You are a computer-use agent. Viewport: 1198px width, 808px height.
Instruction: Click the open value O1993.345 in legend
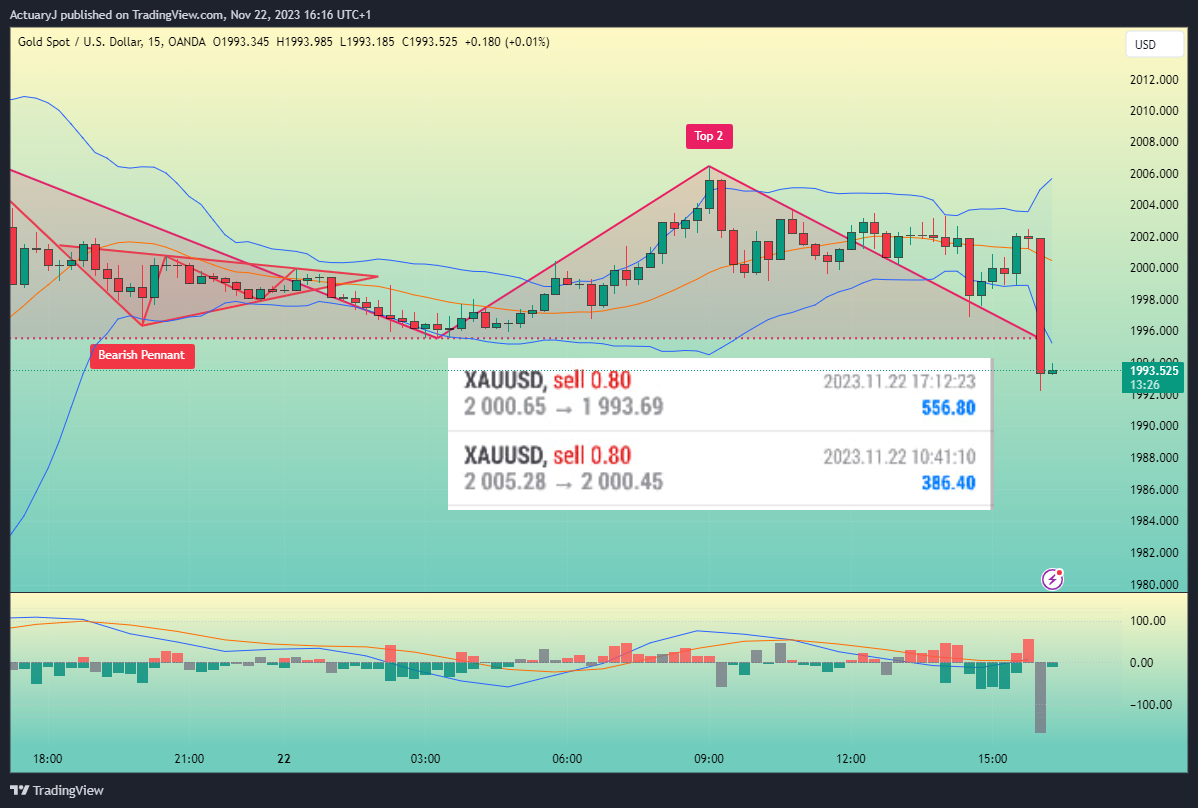click(x=241, y=42)
